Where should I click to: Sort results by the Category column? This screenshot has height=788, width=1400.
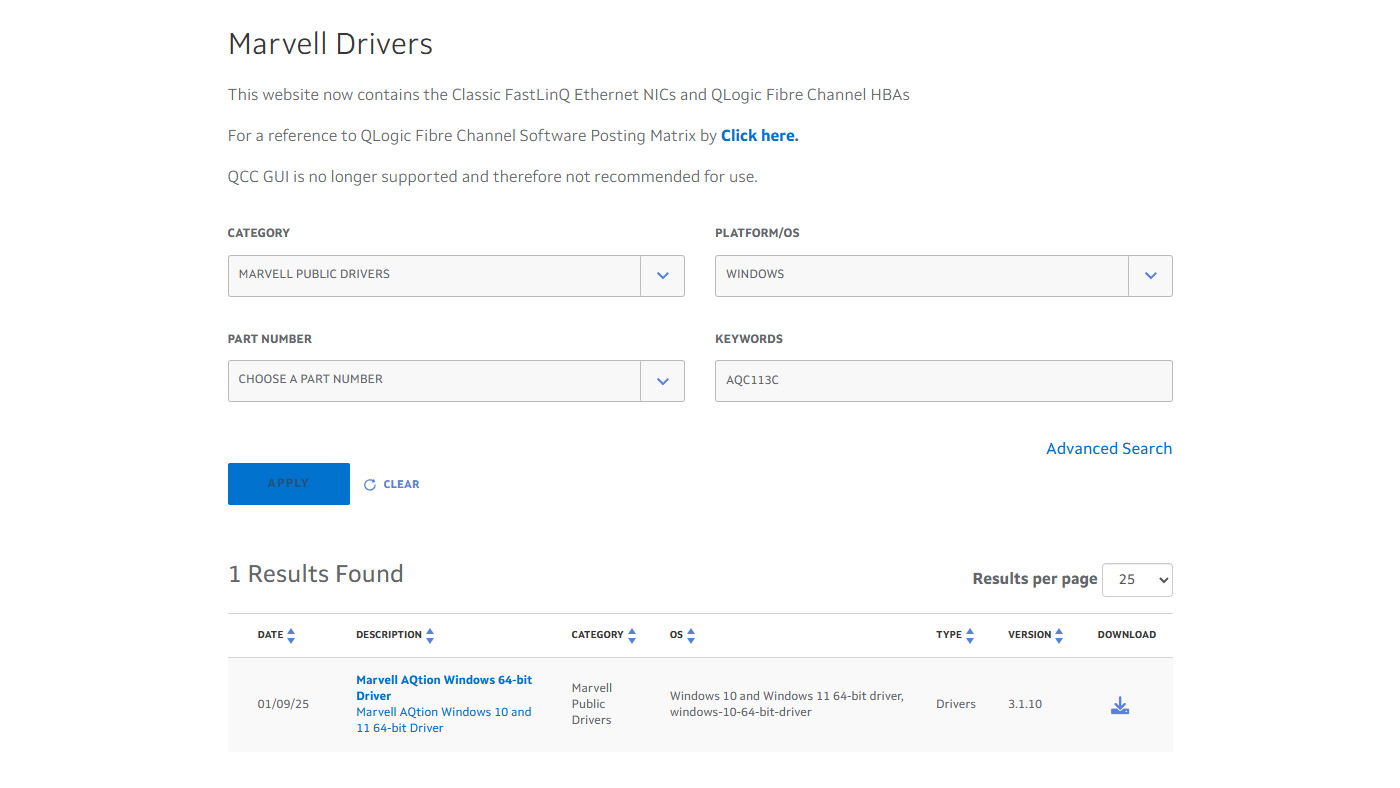pos(631,634)
